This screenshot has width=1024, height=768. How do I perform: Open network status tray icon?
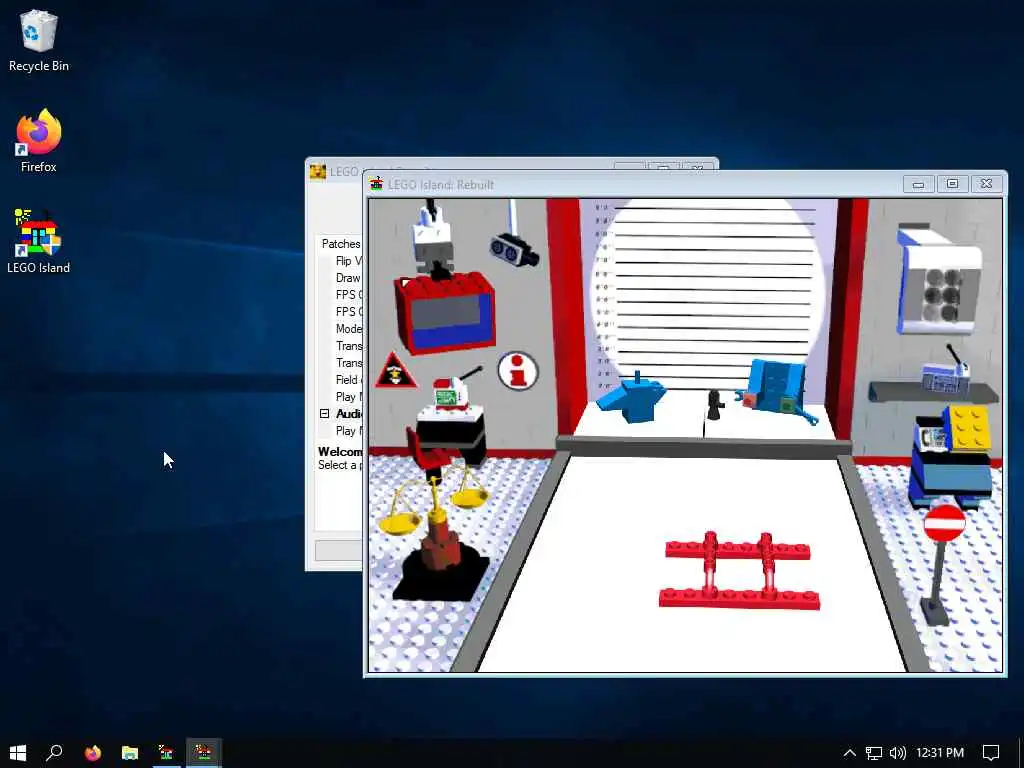(x=874, y=753)
